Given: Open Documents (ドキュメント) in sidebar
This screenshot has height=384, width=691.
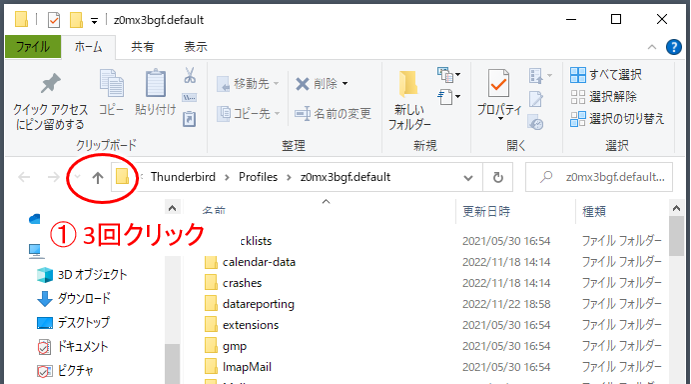Looking at the screenshot, I should pyautogui.click(x=73, y=347).
